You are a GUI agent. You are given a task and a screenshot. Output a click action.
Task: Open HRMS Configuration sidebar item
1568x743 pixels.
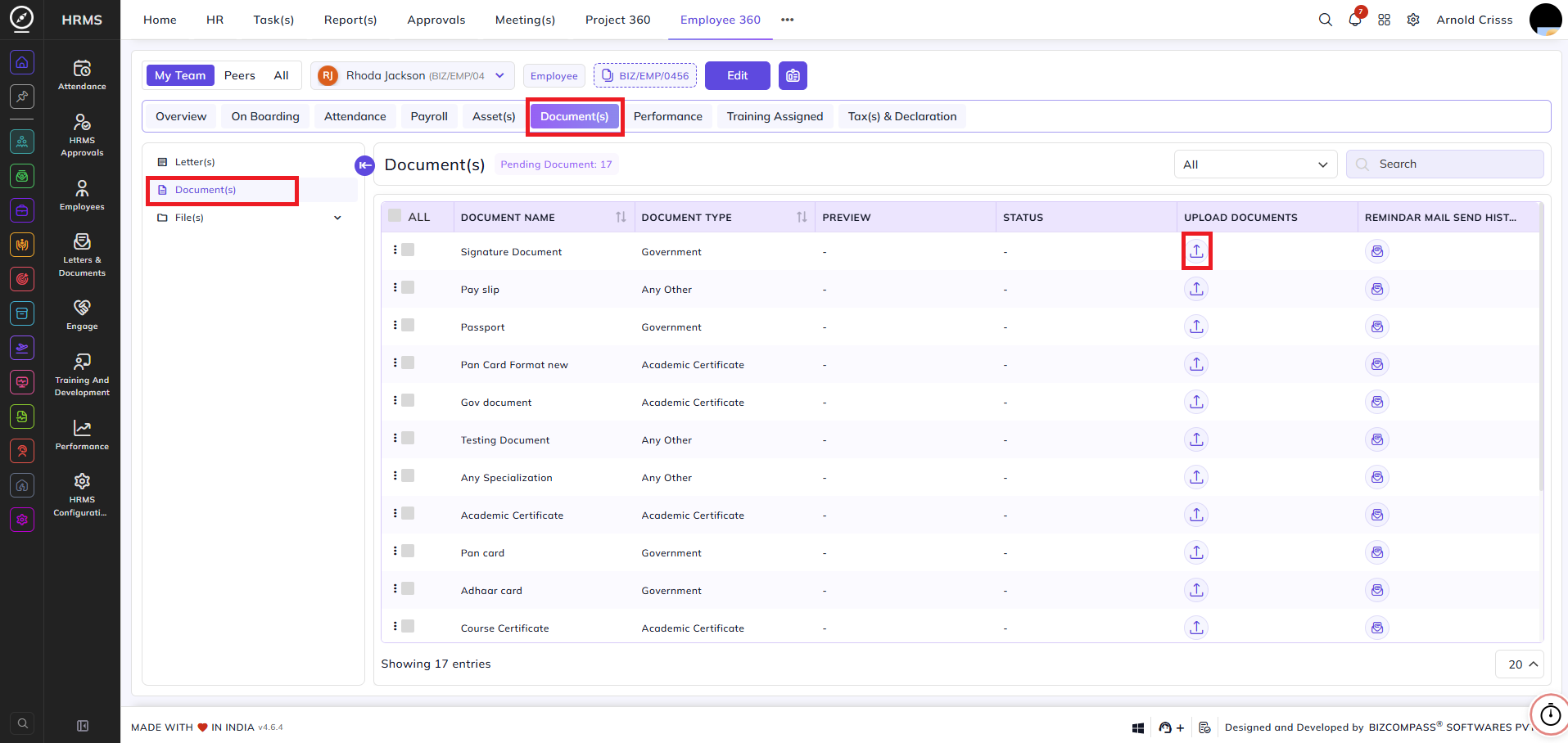(82, 495)
